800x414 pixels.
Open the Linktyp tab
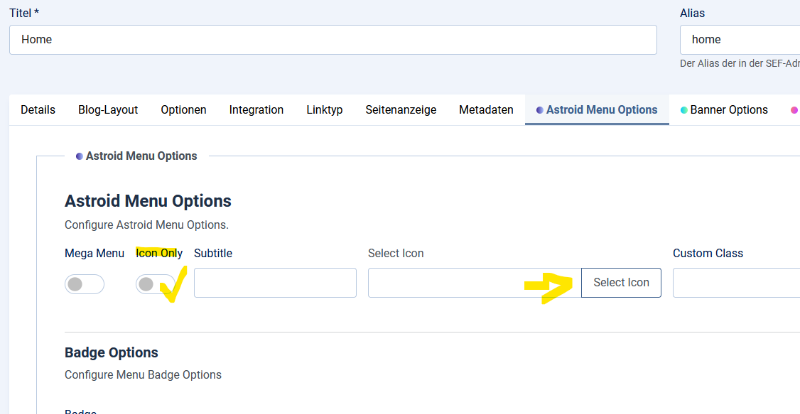tap(324, 110)
